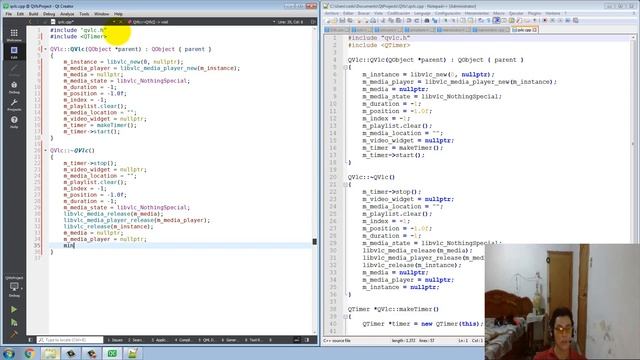Switch to Notepad++ taskbar icon
640x360 pixels.
coord(133,353)
